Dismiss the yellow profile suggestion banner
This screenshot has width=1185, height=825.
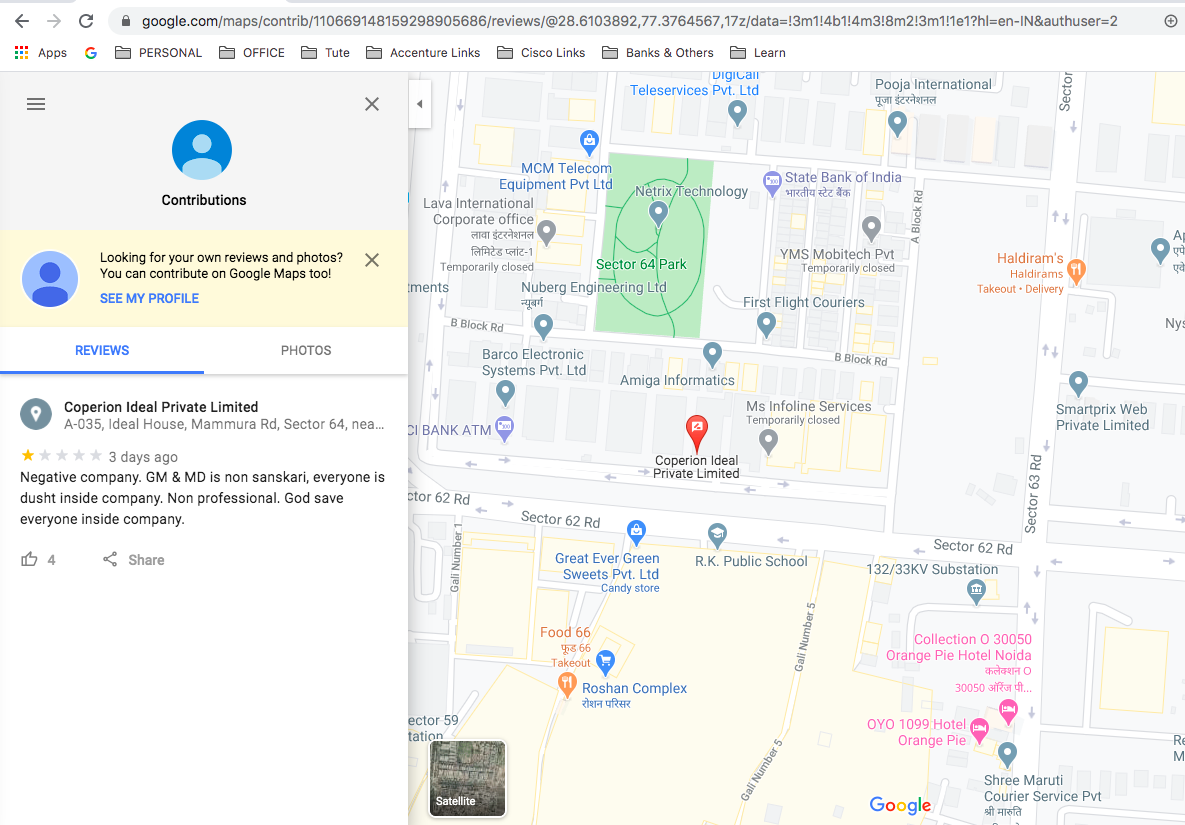point(372,260)
